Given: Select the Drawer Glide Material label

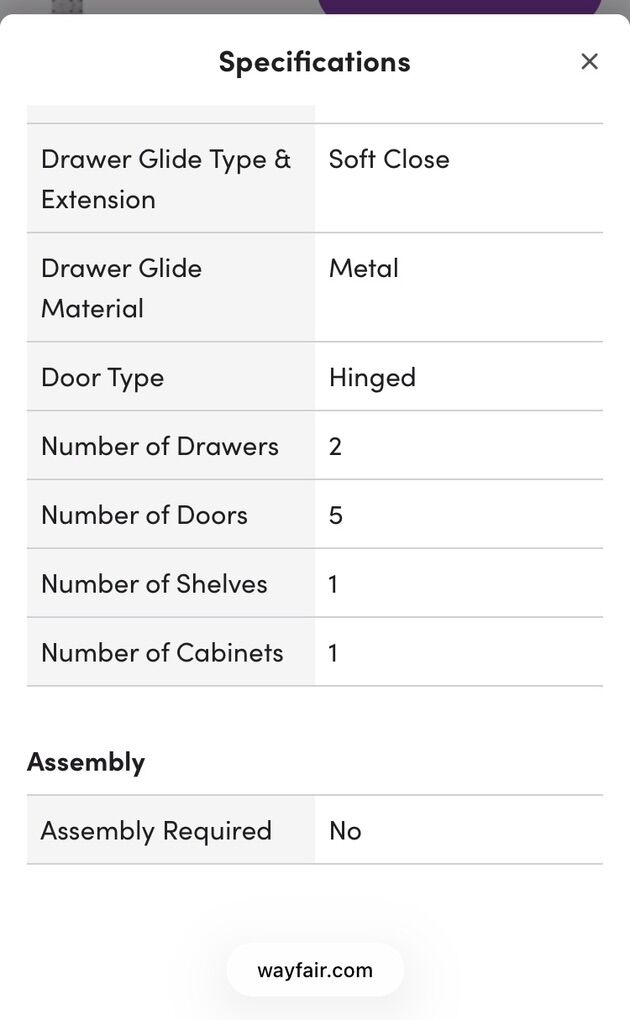Looking at the screenshot, I should point(121,288).
